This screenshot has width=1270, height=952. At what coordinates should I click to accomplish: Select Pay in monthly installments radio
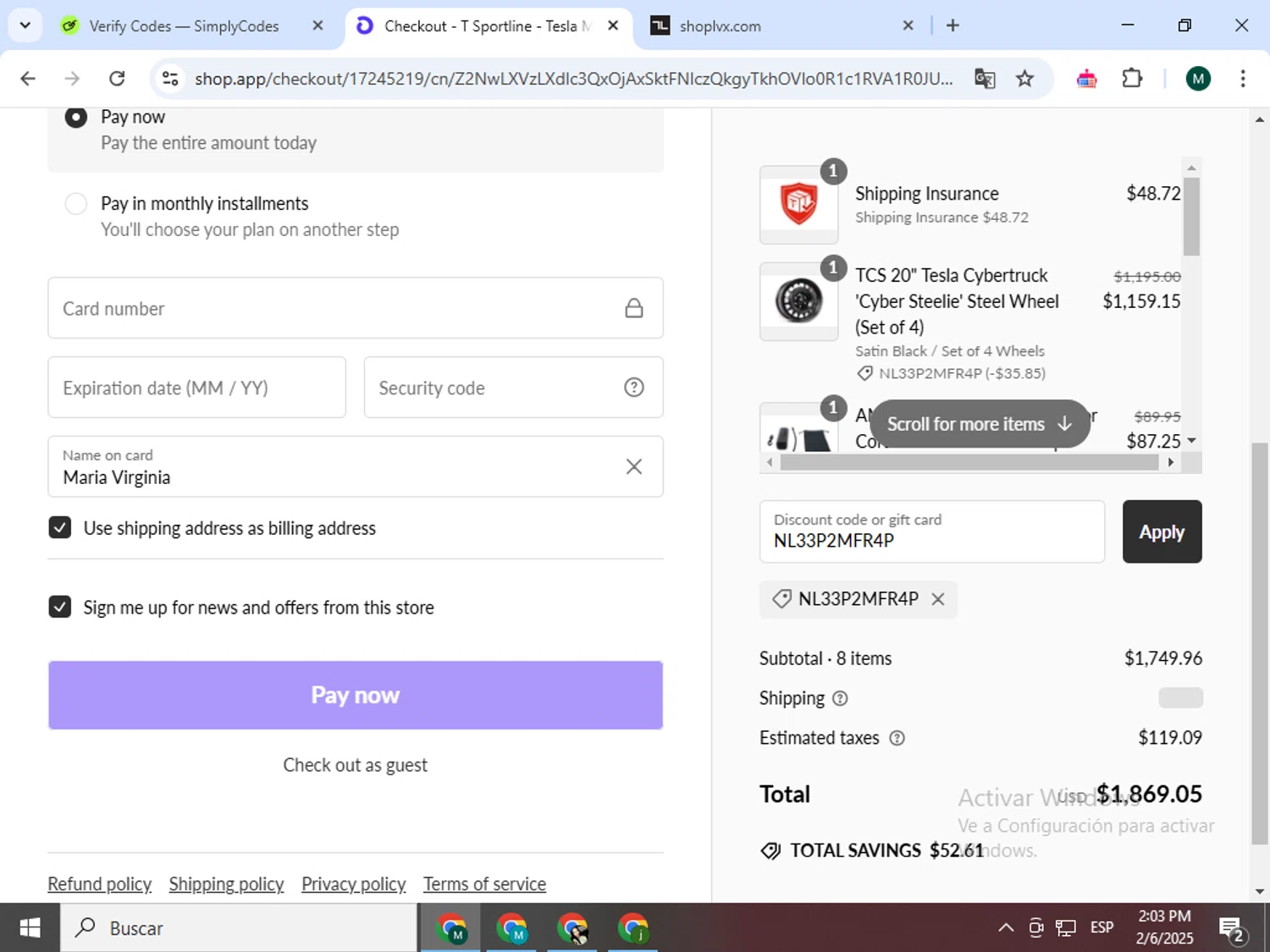tap(76, 204)
